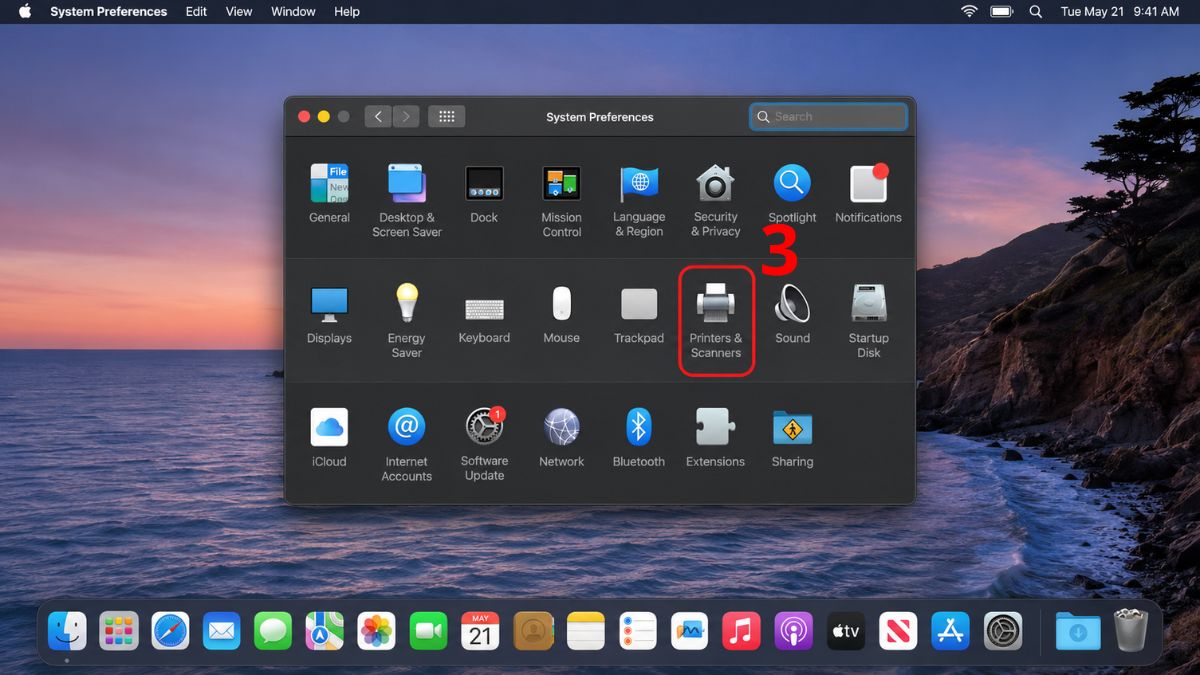
Task: Open Internet Accounts preferences
Action: [406, 445]
